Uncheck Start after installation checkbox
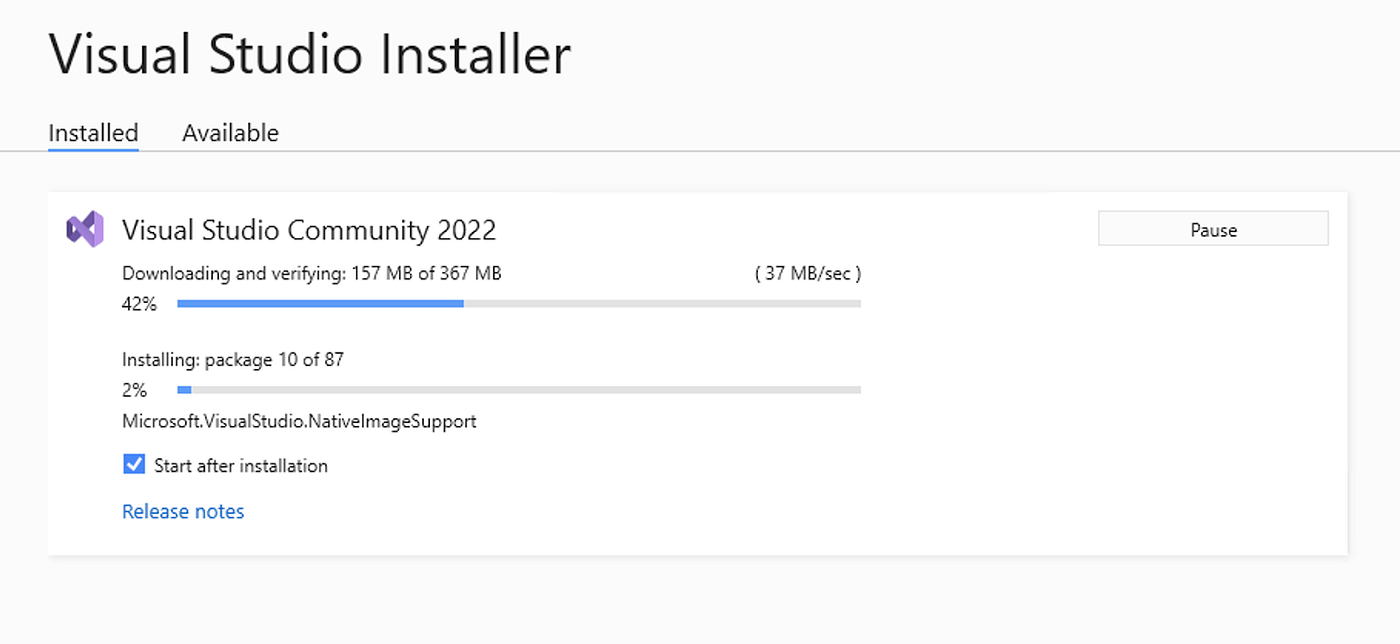Image resolution: width=1400 pixels, height=644 pixels. pos(134,465)
